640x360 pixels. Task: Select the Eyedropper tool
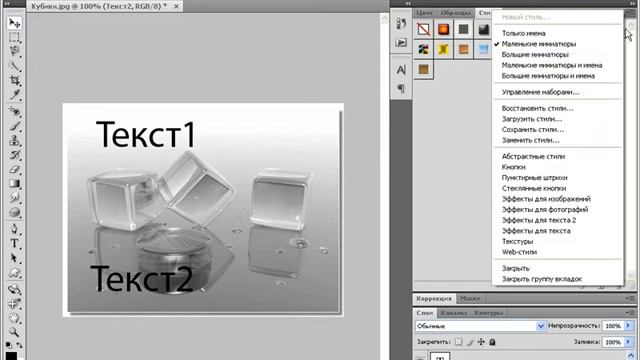pos(14,95)
